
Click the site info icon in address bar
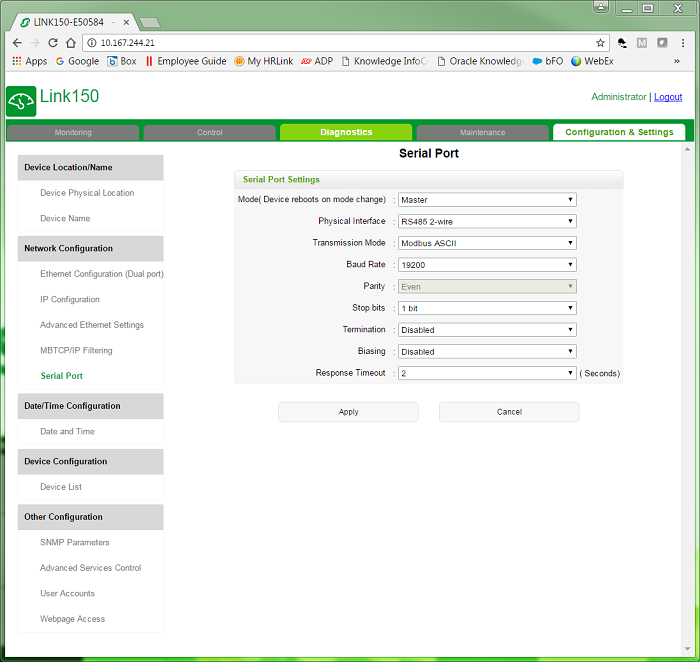click(92, 43)
